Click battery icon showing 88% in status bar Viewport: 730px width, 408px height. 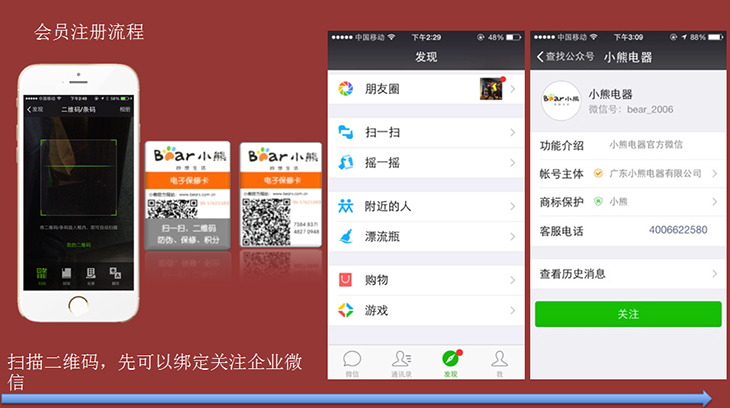716,37
